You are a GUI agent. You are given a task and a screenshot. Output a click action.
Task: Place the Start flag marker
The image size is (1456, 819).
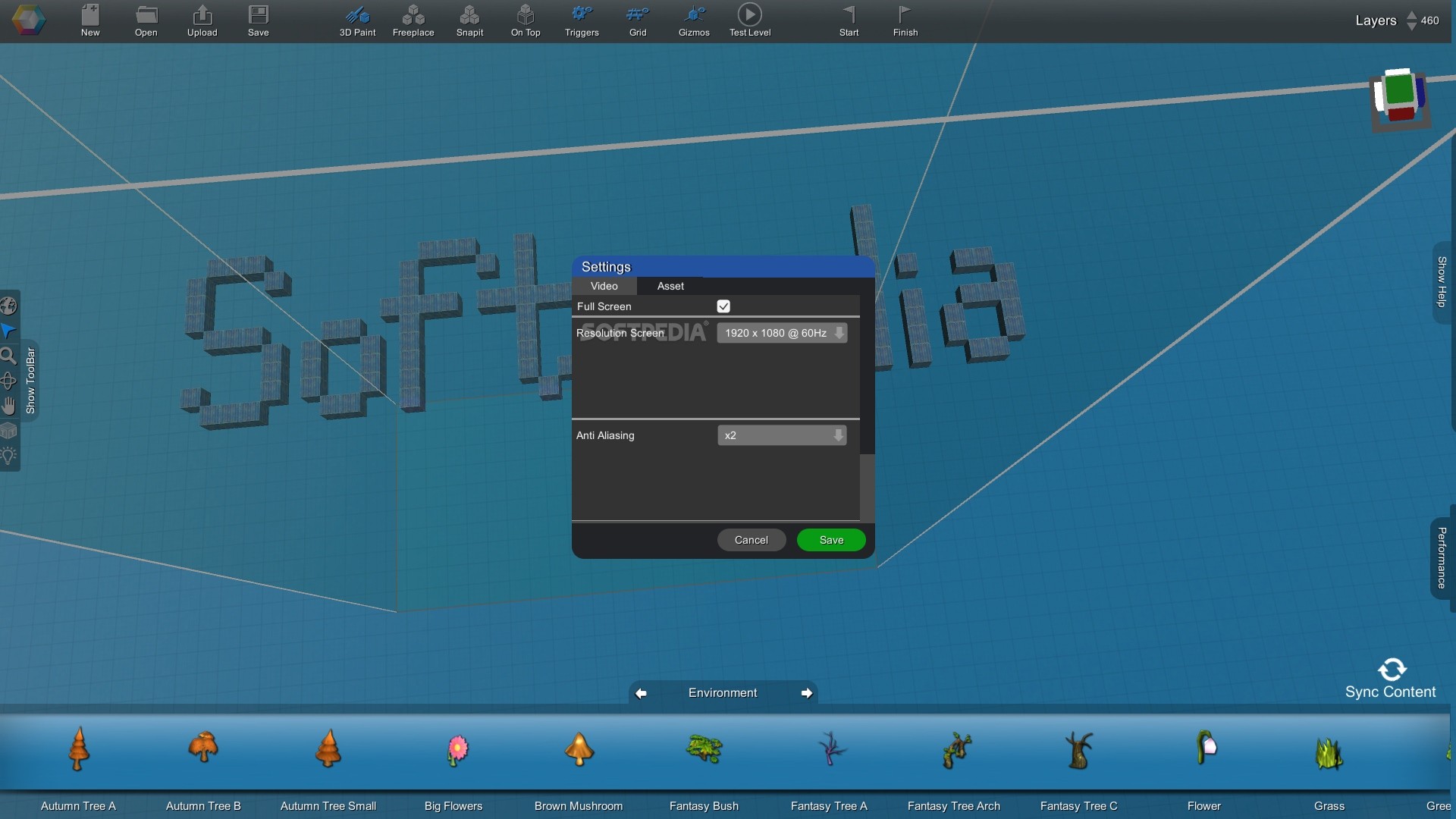849,20
